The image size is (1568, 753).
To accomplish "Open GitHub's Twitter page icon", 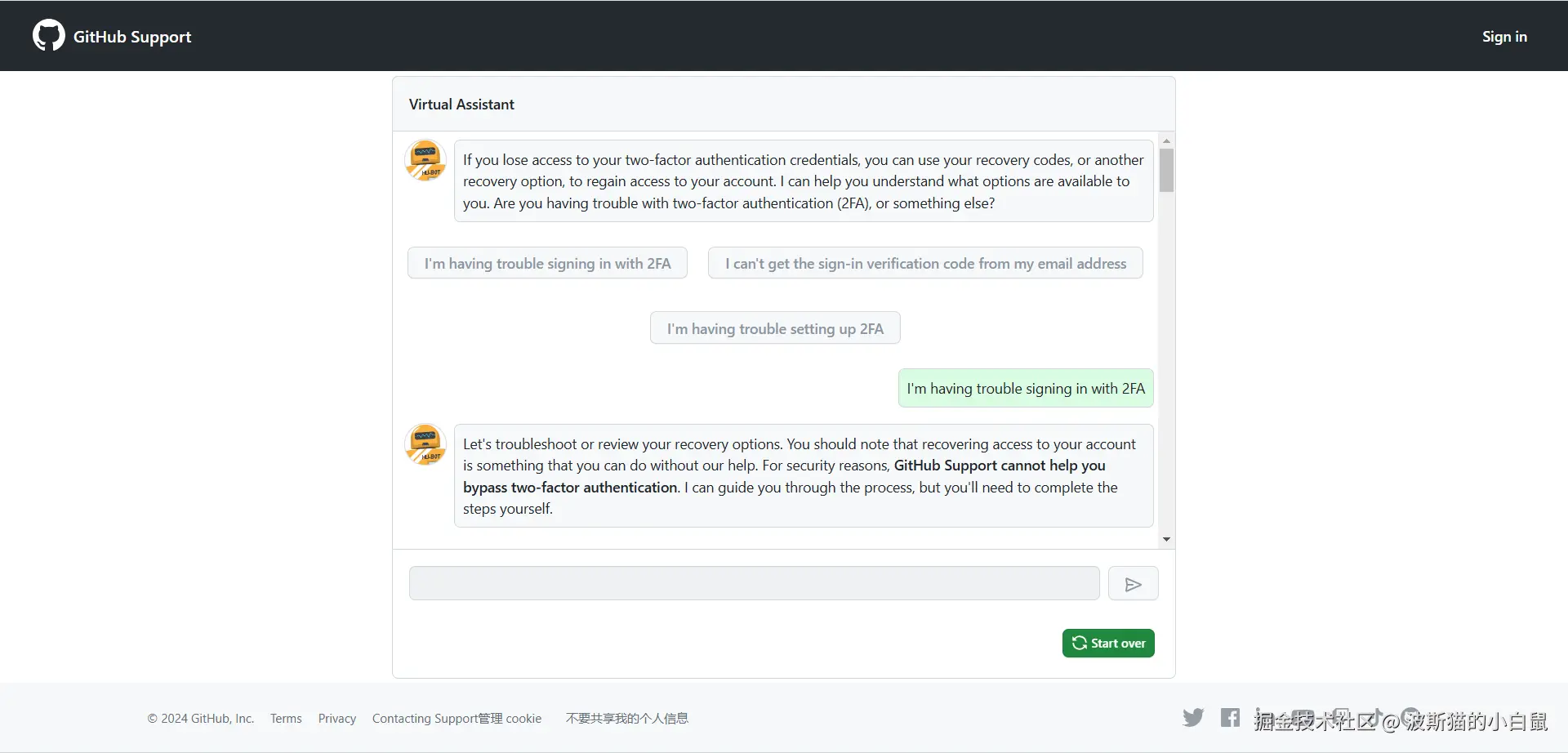I will click(1193, 718).
